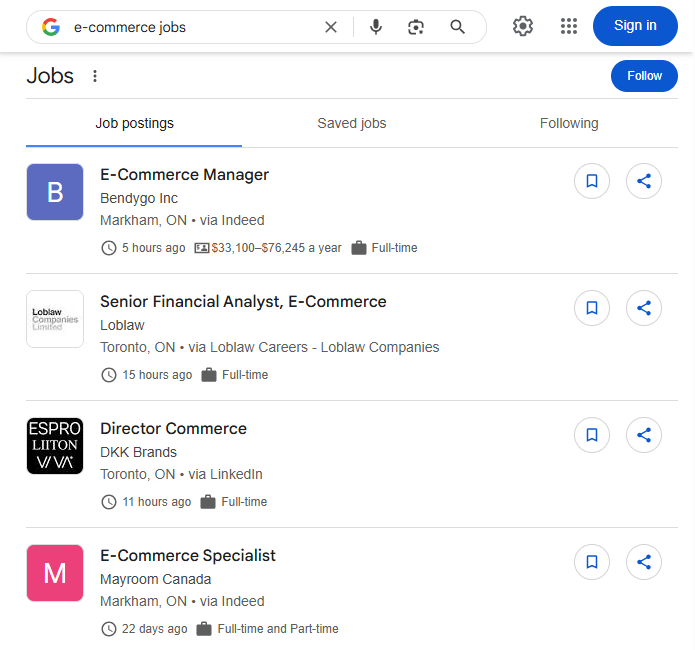This screenshot has height=650, width=695.
Task: Click the voice search microphone icon
Action: 376,27
